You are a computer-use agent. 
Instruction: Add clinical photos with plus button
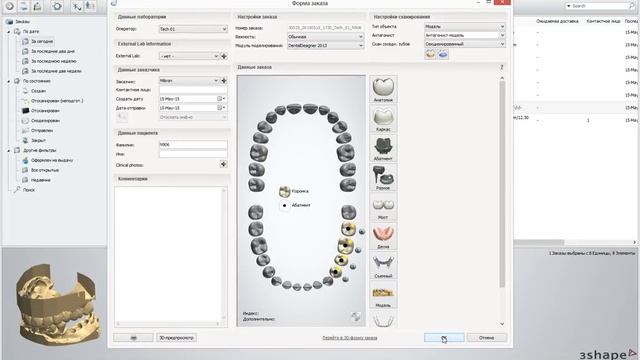click(223, 164)
